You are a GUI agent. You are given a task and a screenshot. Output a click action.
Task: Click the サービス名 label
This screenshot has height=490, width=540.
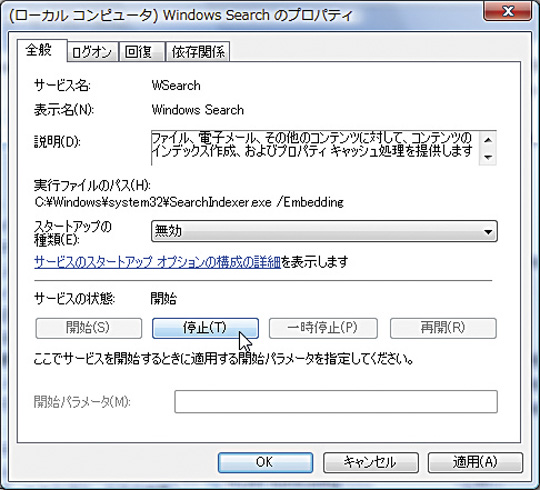pyautogui.click(x=62, y=85)
